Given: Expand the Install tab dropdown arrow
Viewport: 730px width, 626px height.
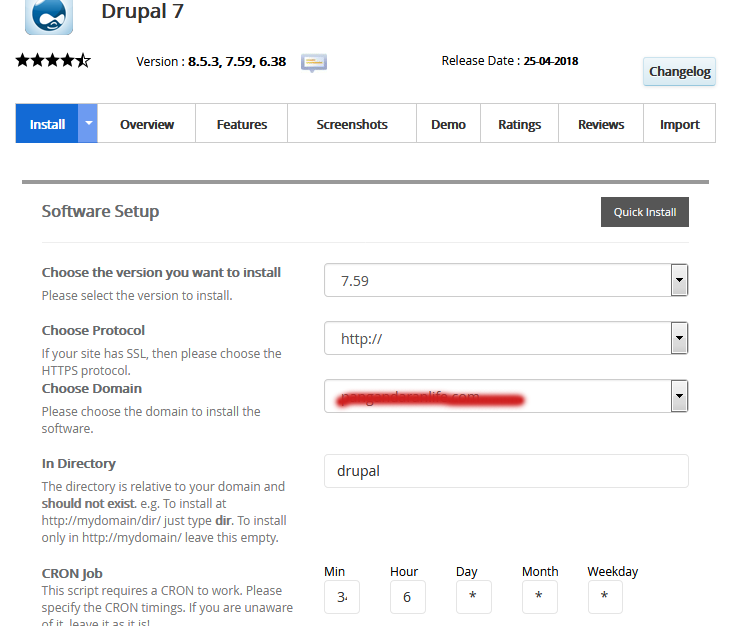Looking at the screenshot, I should coord(88,124).
